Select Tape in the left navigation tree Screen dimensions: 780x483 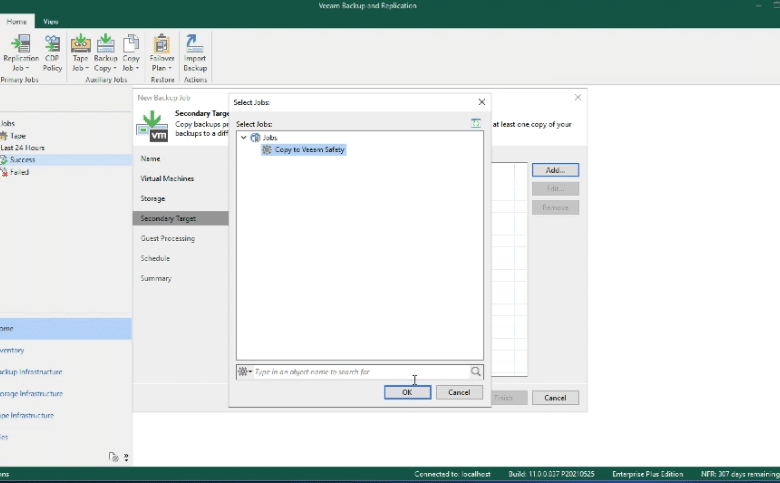[13, 136]
